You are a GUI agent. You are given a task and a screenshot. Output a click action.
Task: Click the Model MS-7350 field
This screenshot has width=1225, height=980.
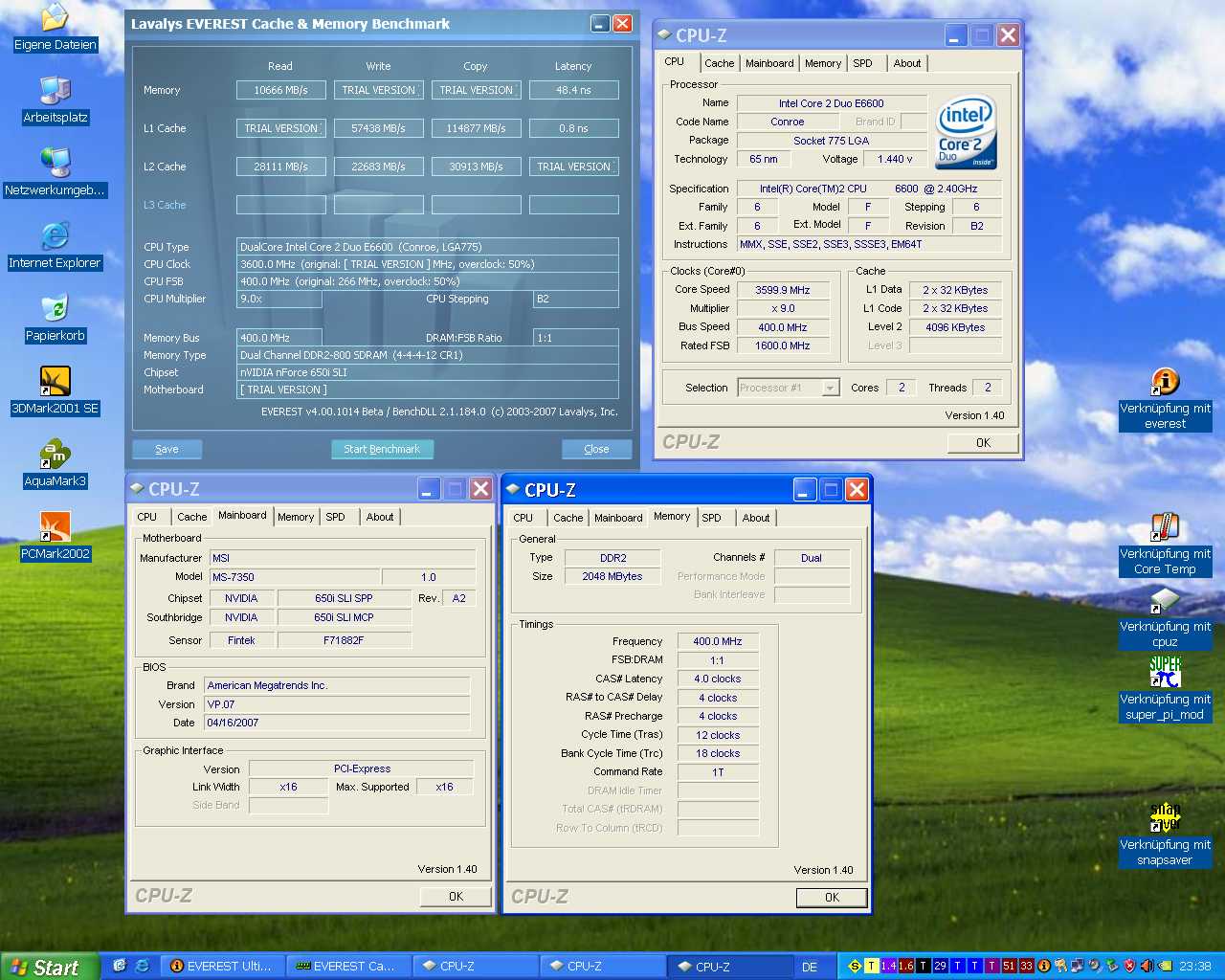point(295,577)
